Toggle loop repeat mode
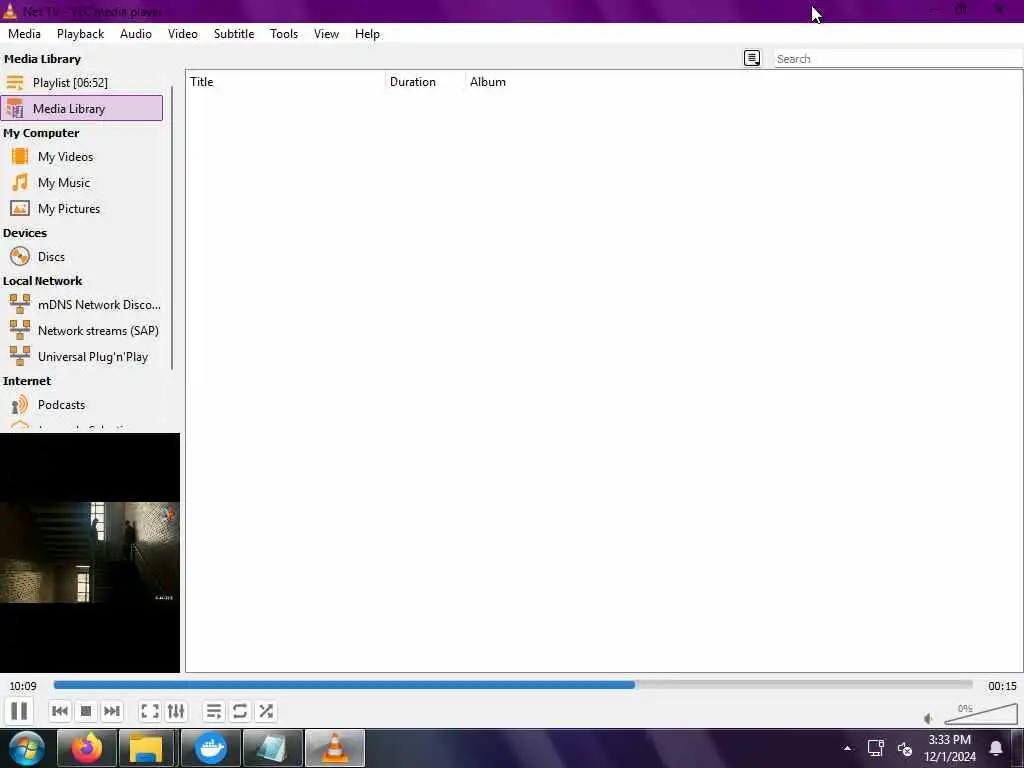Screen dimensions: 1024x768 [240, 711]
